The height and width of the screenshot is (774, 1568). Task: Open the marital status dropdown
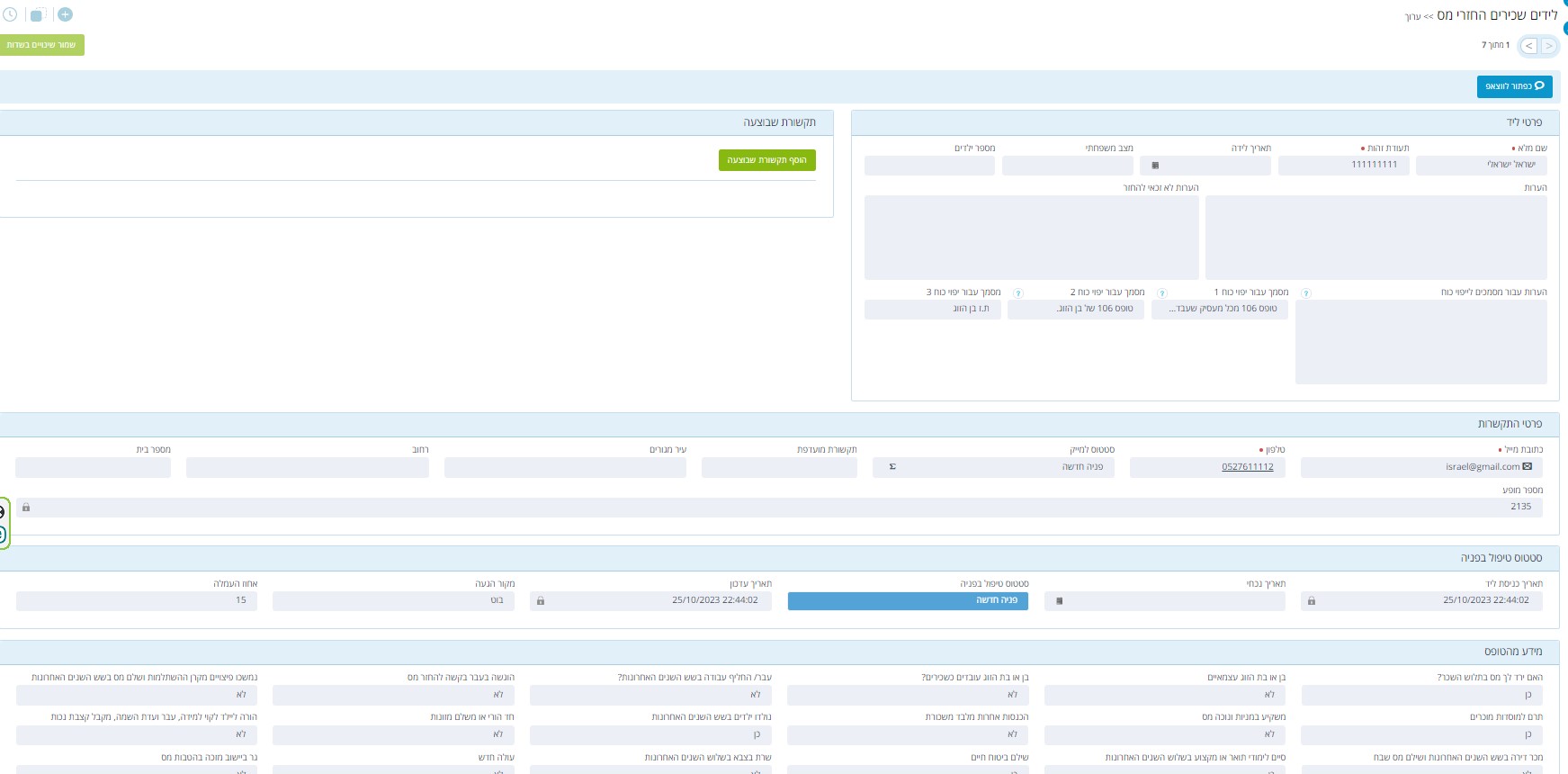coord(1068,166)
